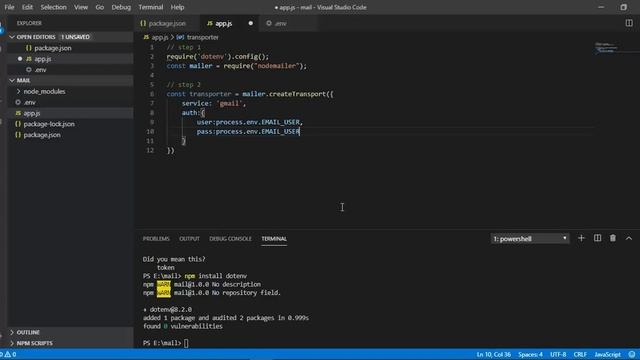Split the terminal
Screen dimensions: 640x360
point(597,238)
